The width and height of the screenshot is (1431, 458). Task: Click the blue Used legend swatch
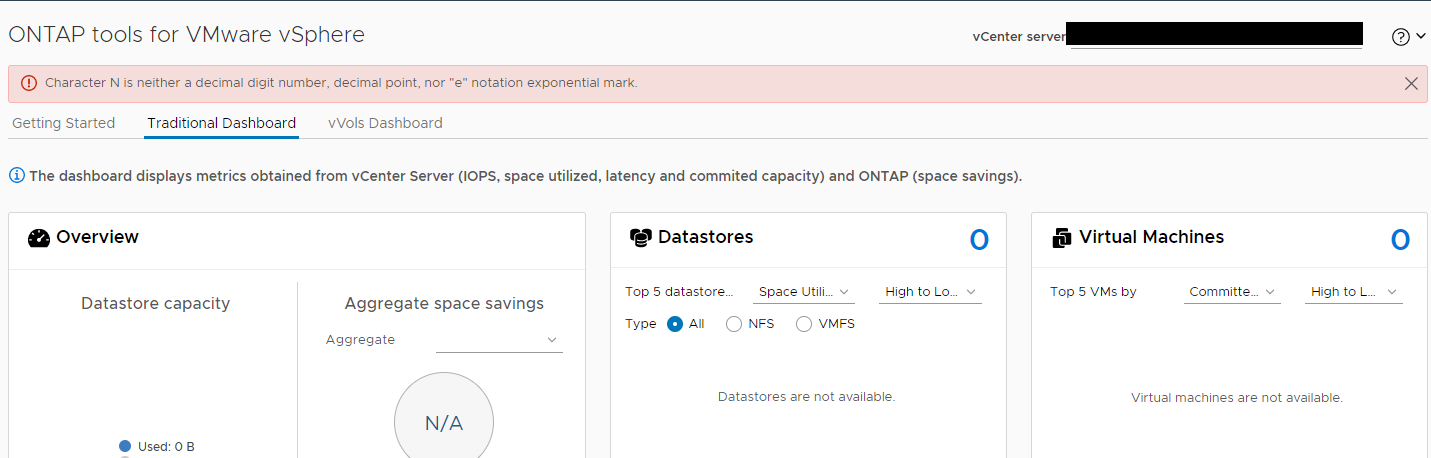pyautogui.click(x=125, y=446)
